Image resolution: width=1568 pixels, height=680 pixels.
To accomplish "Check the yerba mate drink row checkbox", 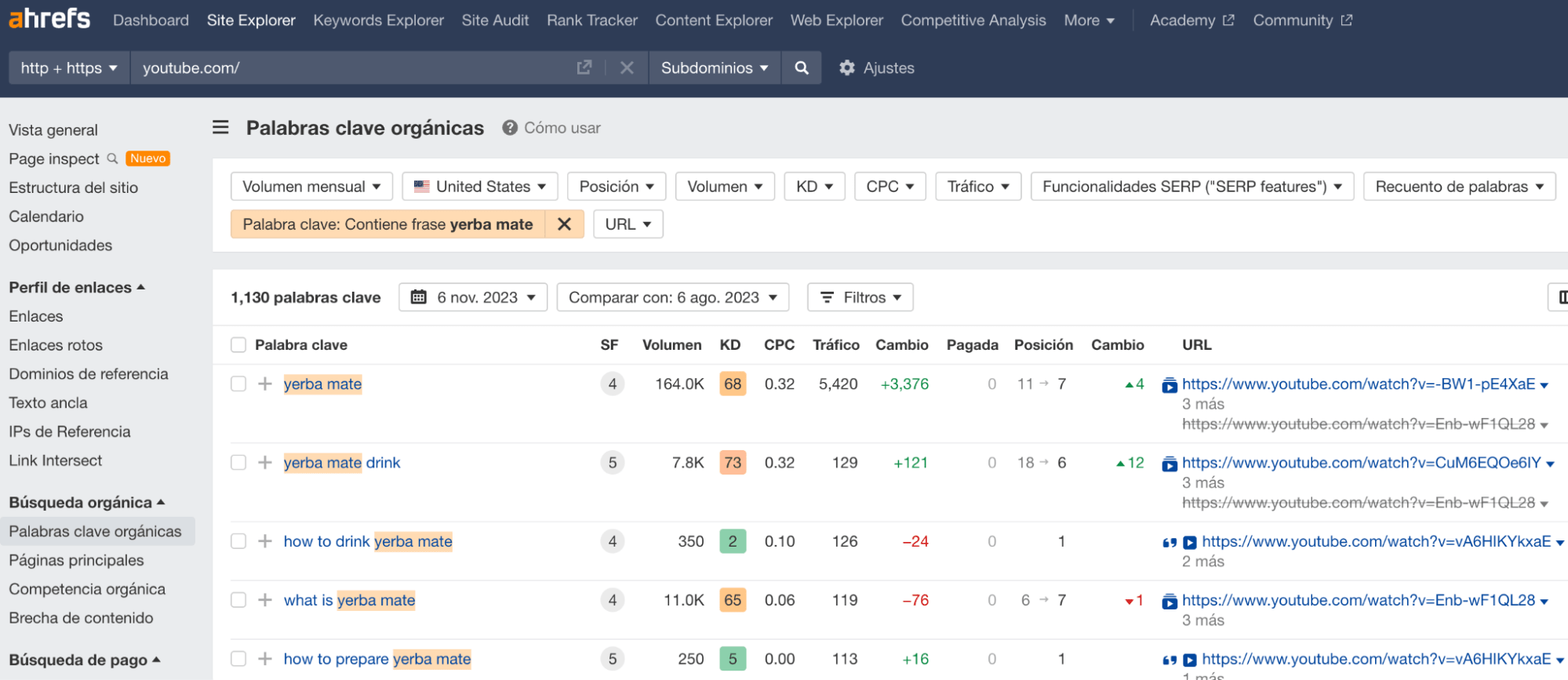I will tap(238, 462).
